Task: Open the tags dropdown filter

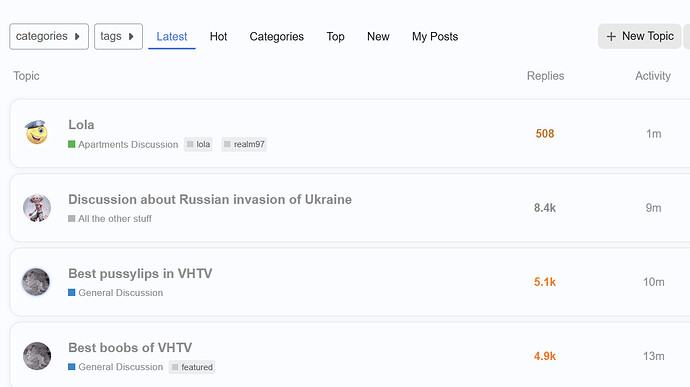Action: (x=118, y=37)
